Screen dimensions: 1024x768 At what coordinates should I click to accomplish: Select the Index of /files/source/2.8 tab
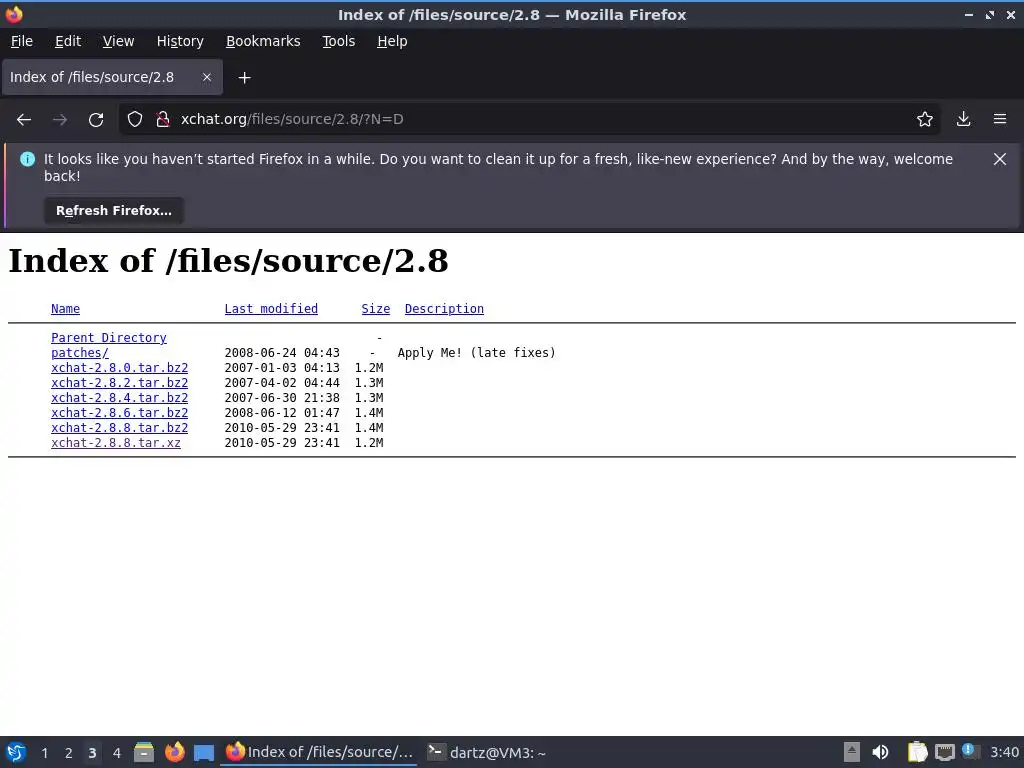(x=112, y=77)
